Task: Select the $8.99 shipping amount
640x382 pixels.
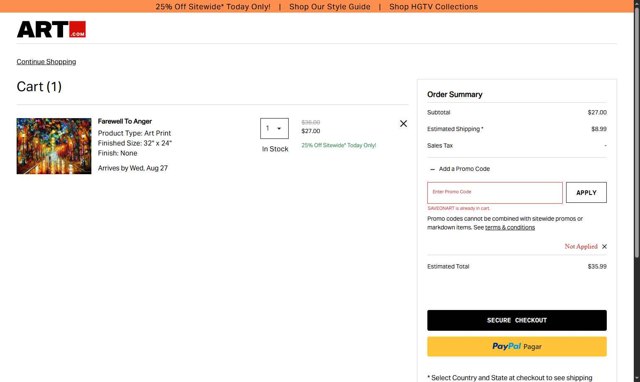Action: [x=599, y=129]
